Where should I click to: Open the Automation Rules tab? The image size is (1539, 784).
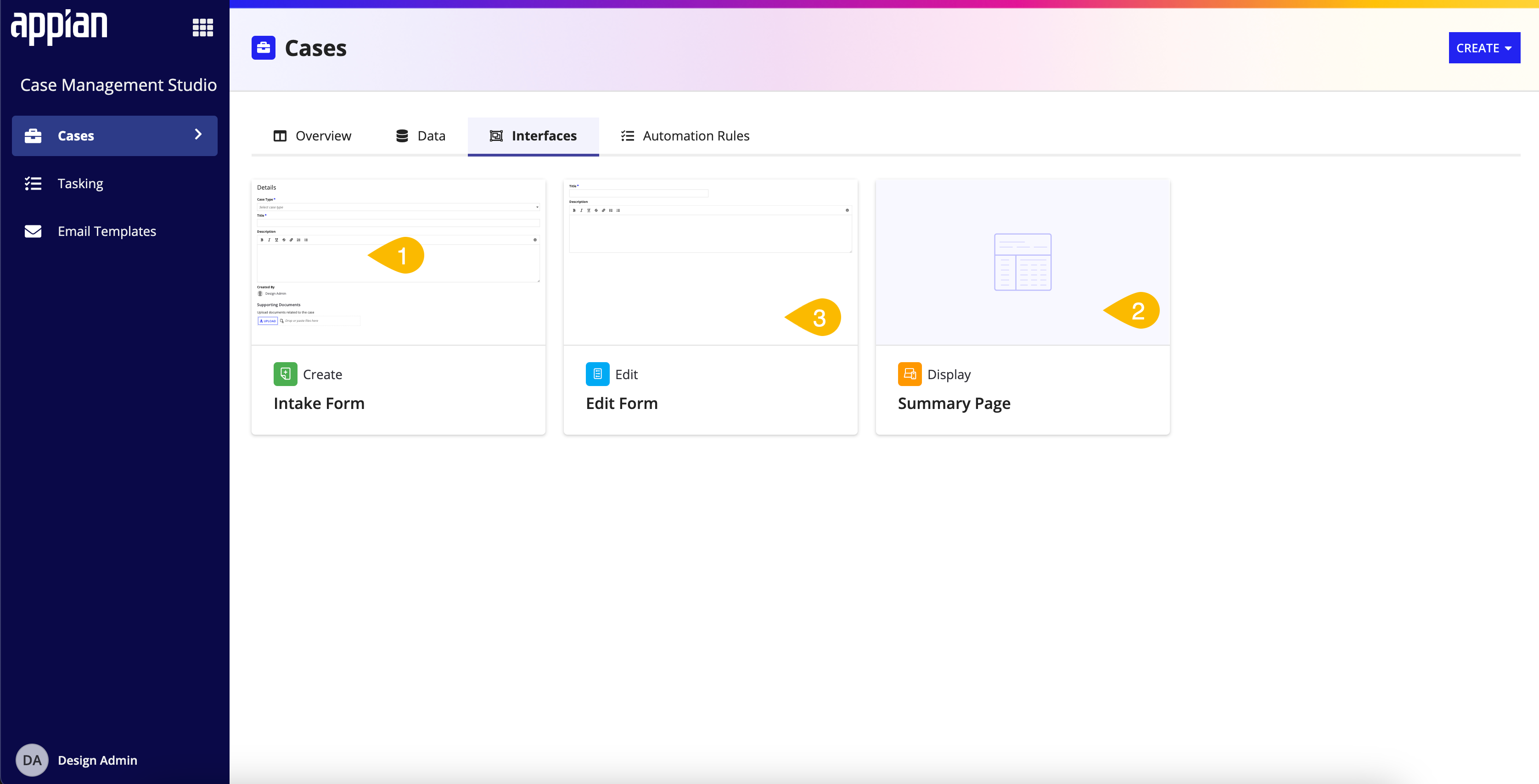685,136
